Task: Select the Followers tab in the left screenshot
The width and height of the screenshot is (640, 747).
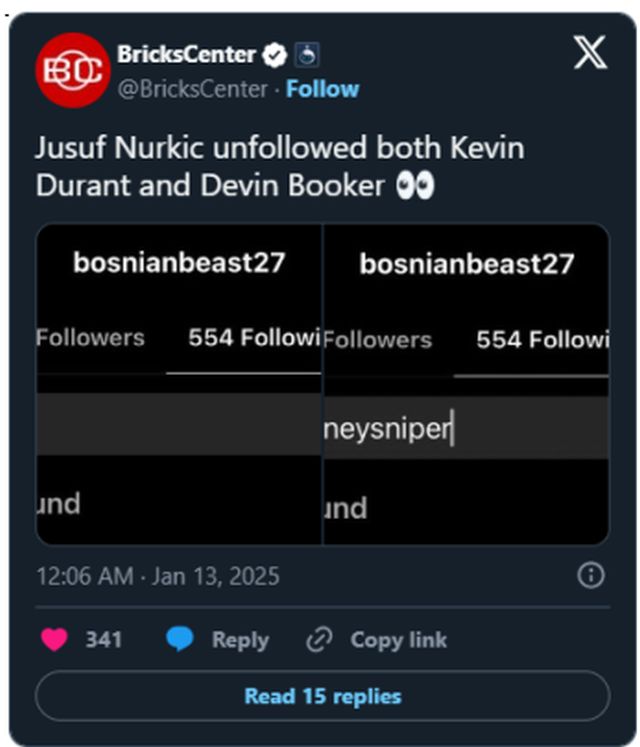Action: tap(90, 338)
